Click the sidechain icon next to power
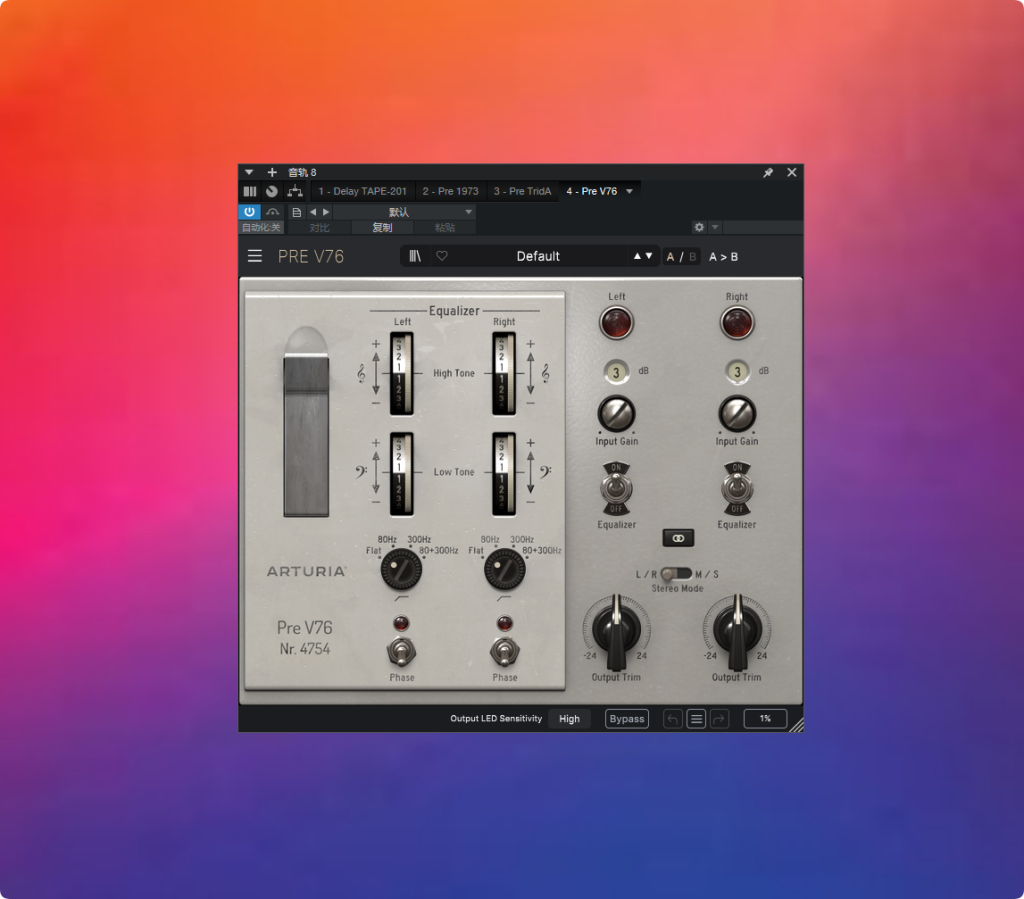The width and height of the screenshot is (1024, 899). coord(272,212)
